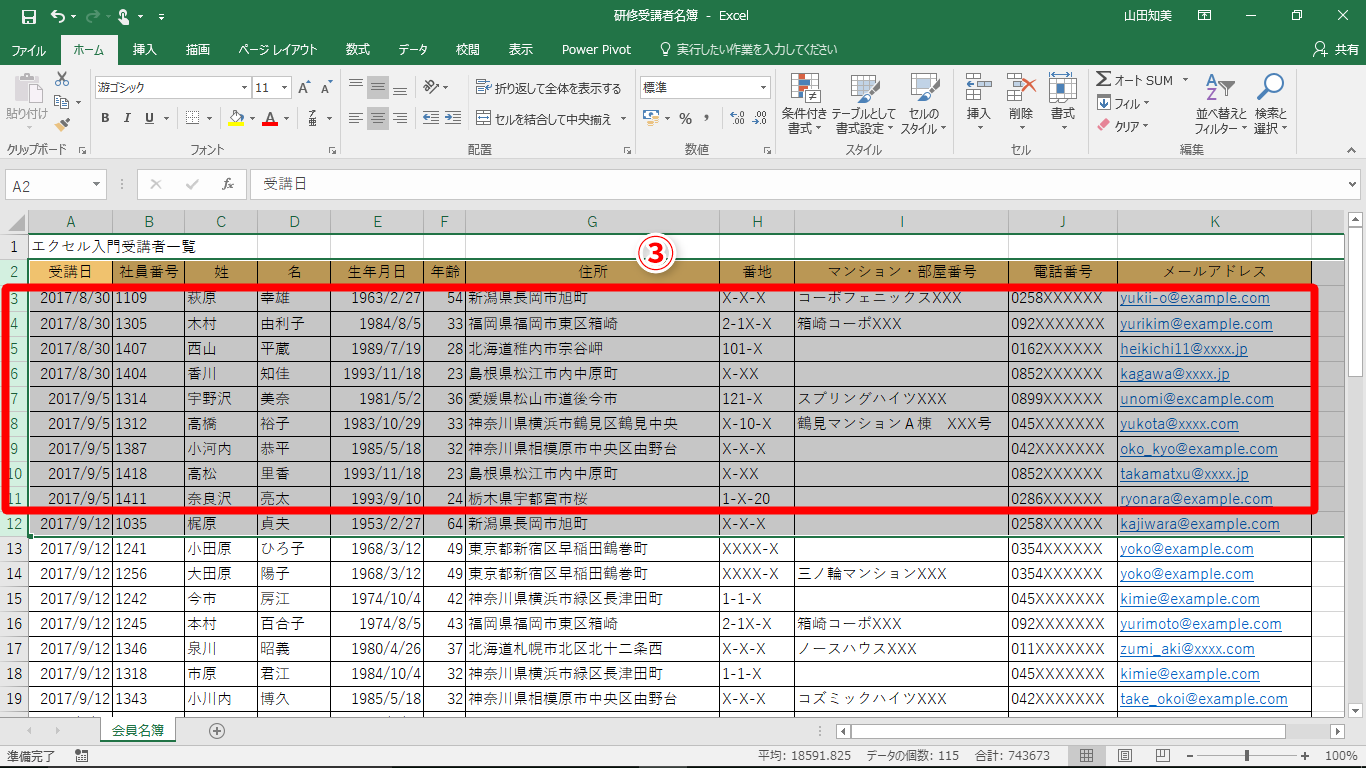
Task: Switch to the データ tab
Action: 413,49
